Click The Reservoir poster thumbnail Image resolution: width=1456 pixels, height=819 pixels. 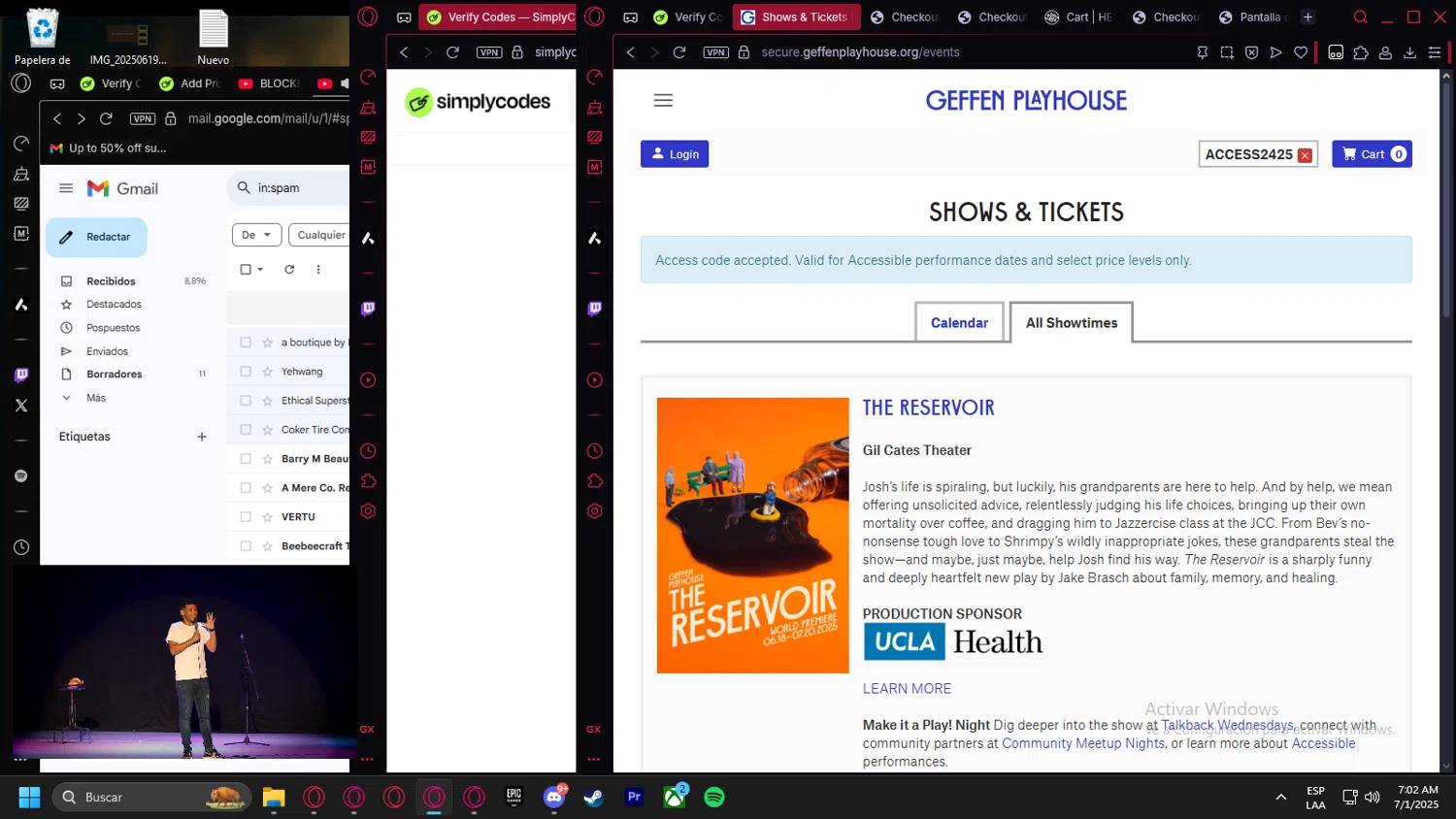[x=752, y=536]
